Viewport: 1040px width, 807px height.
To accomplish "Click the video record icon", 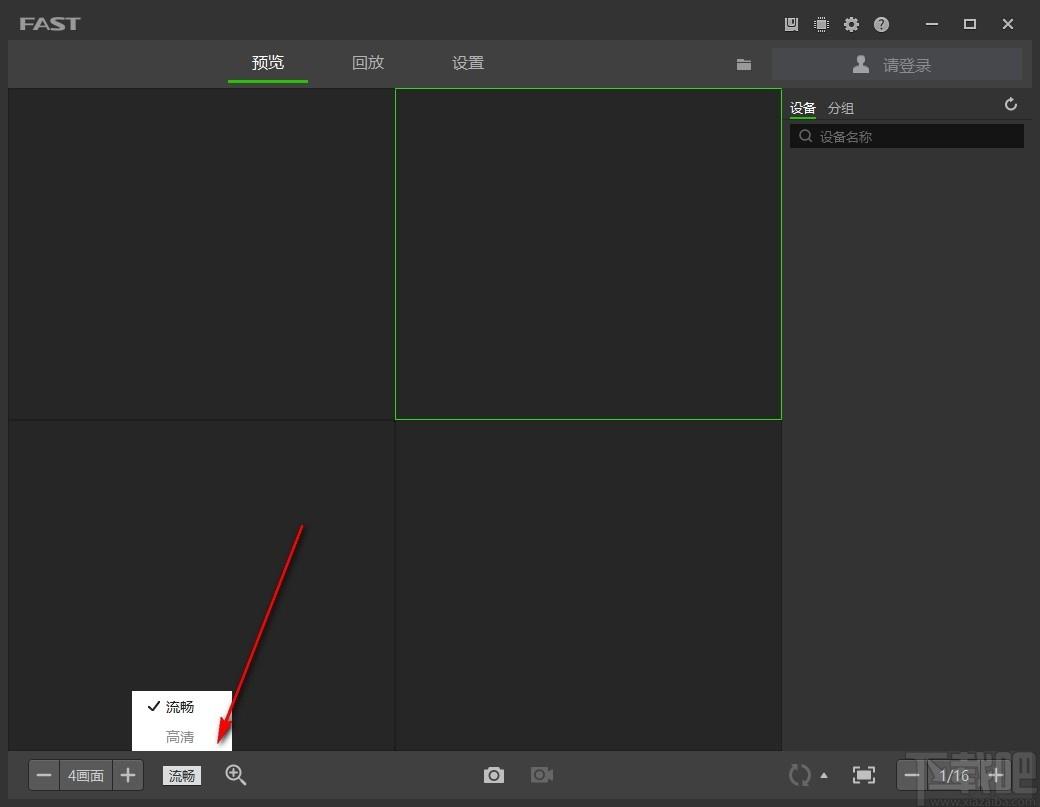I will pyautogui.click(x=542, y=775).
